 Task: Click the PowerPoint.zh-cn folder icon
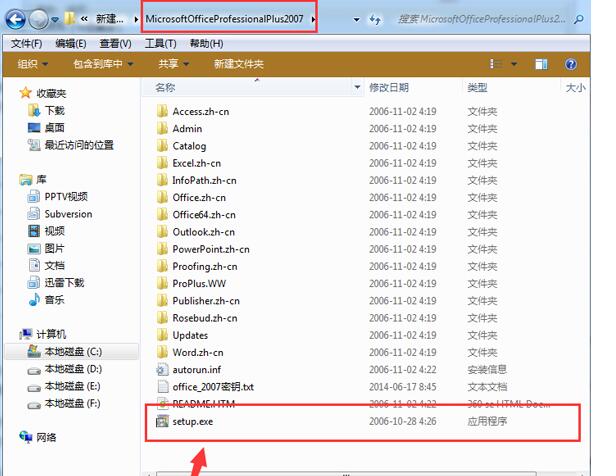162,249
